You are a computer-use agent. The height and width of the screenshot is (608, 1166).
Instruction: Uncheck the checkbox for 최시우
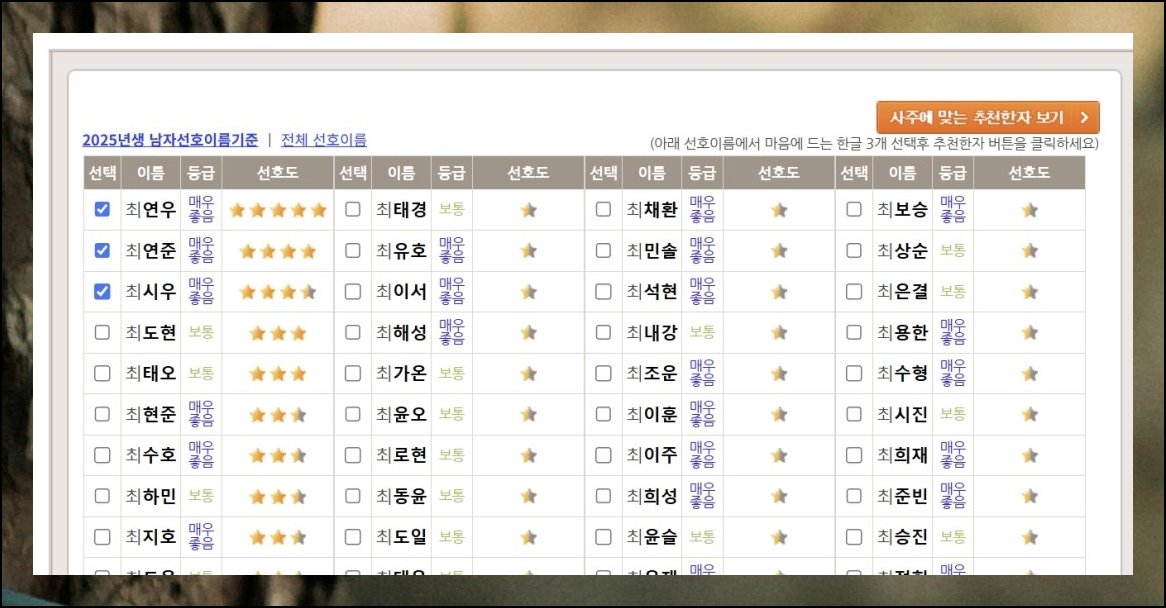click(x=103, y=291)
